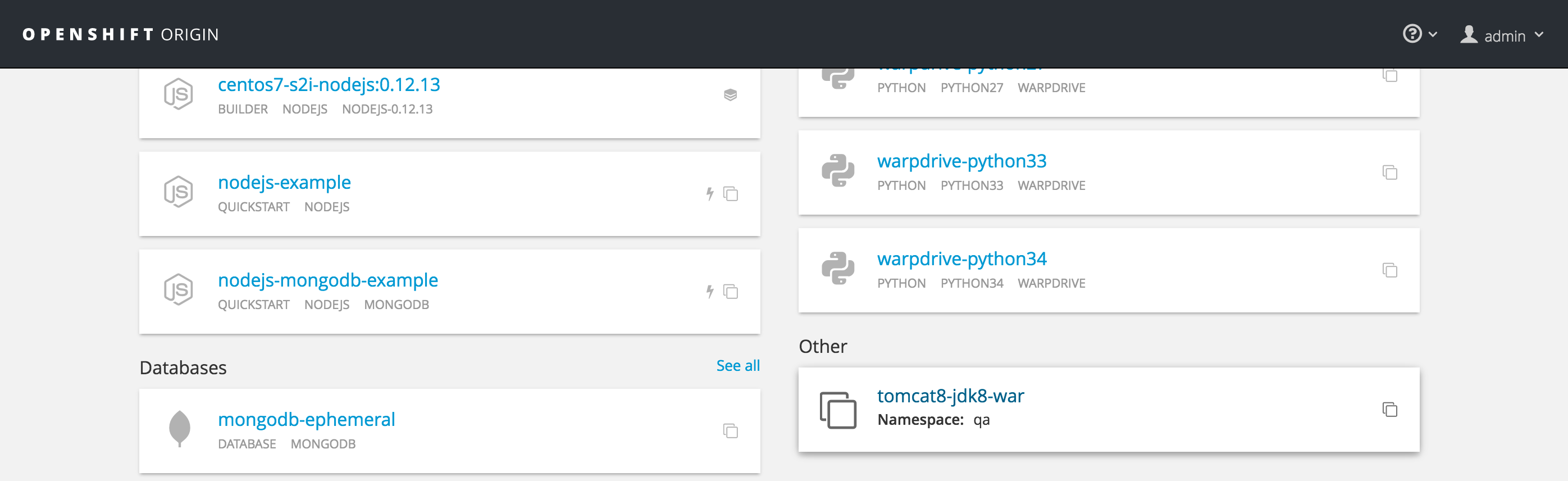Click the layers icon on centos7-s2i-nodejs card
1568x481 pixels.
coord(731,95)
